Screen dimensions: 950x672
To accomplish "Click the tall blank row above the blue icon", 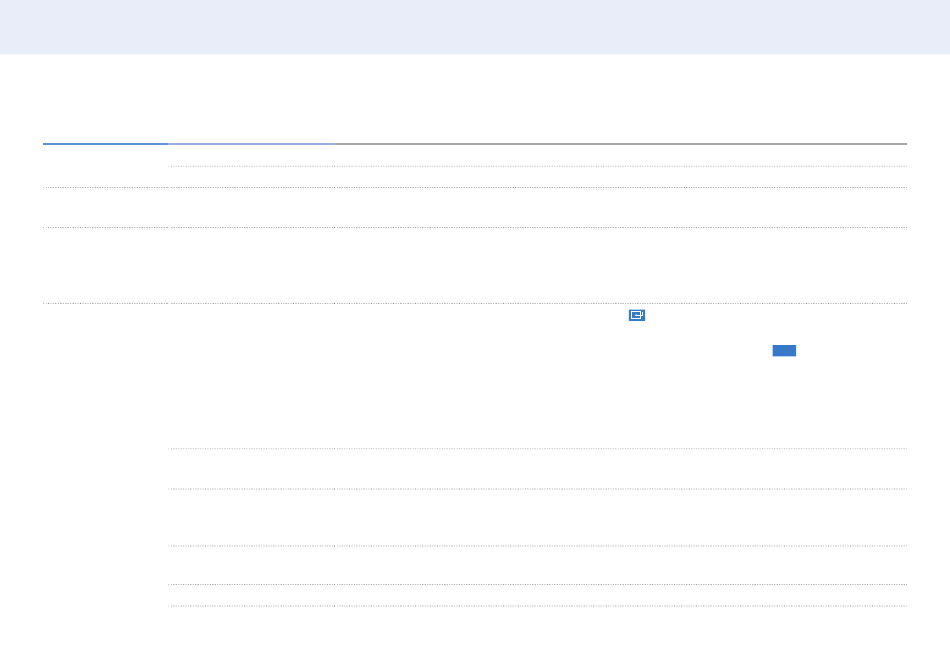I will [475, 265].
